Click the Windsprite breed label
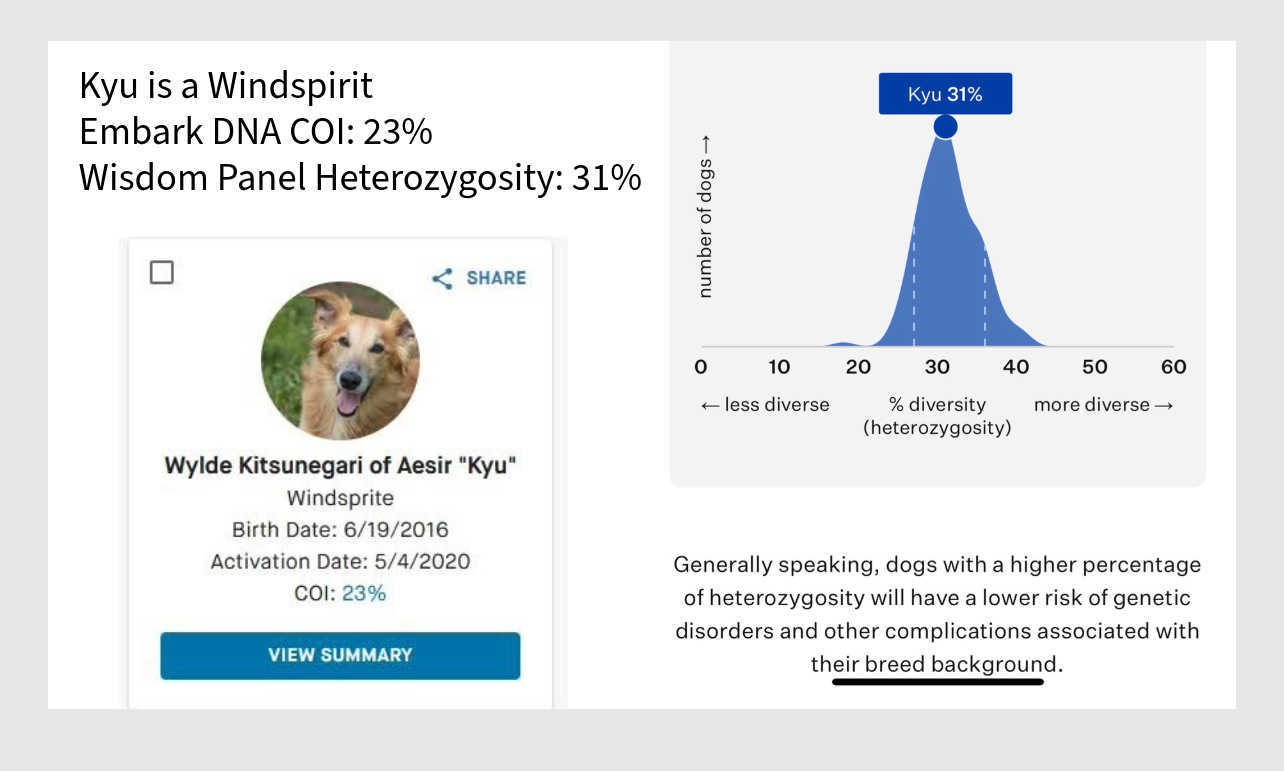This screenshot has width=1284, height=771. click(x=340, y=498)
